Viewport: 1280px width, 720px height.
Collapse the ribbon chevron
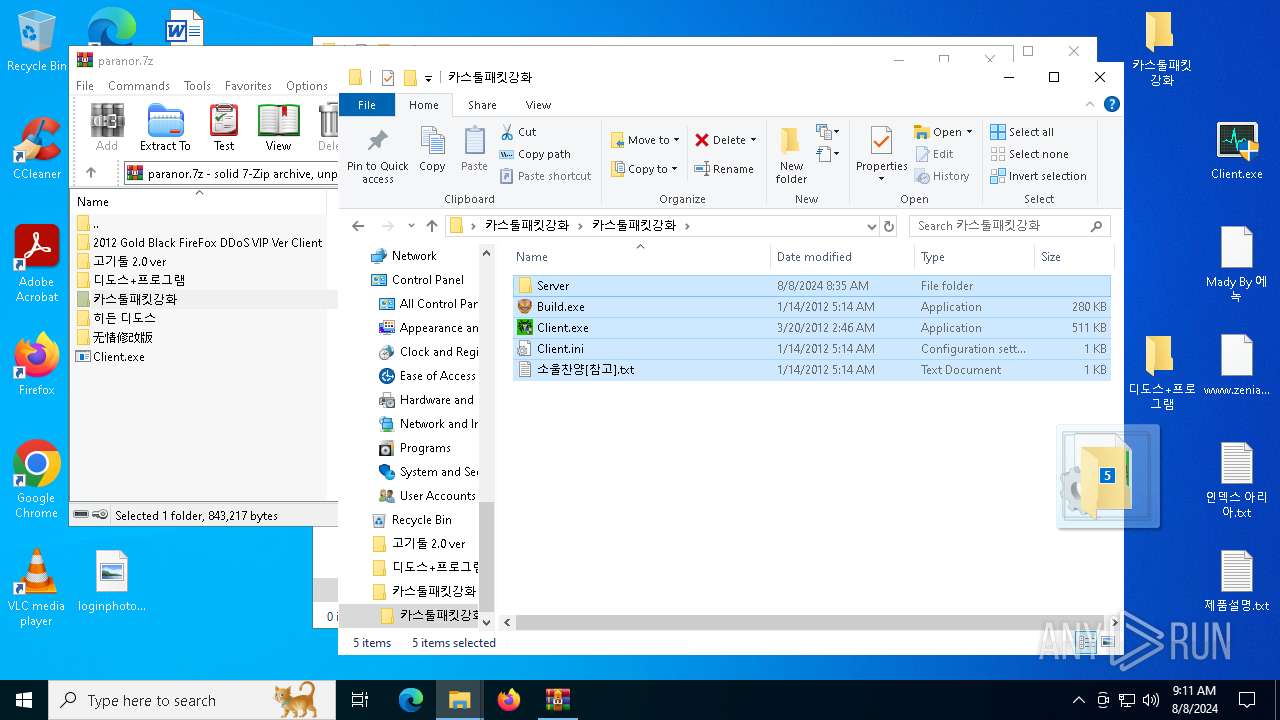coord(1090,104)
